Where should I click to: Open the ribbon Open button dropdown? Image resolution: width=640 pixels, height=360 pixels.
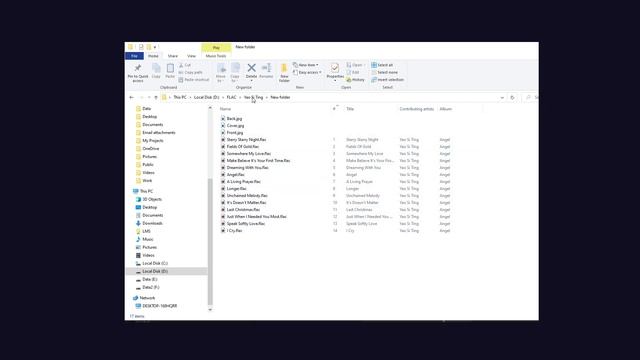coord(364,65)
